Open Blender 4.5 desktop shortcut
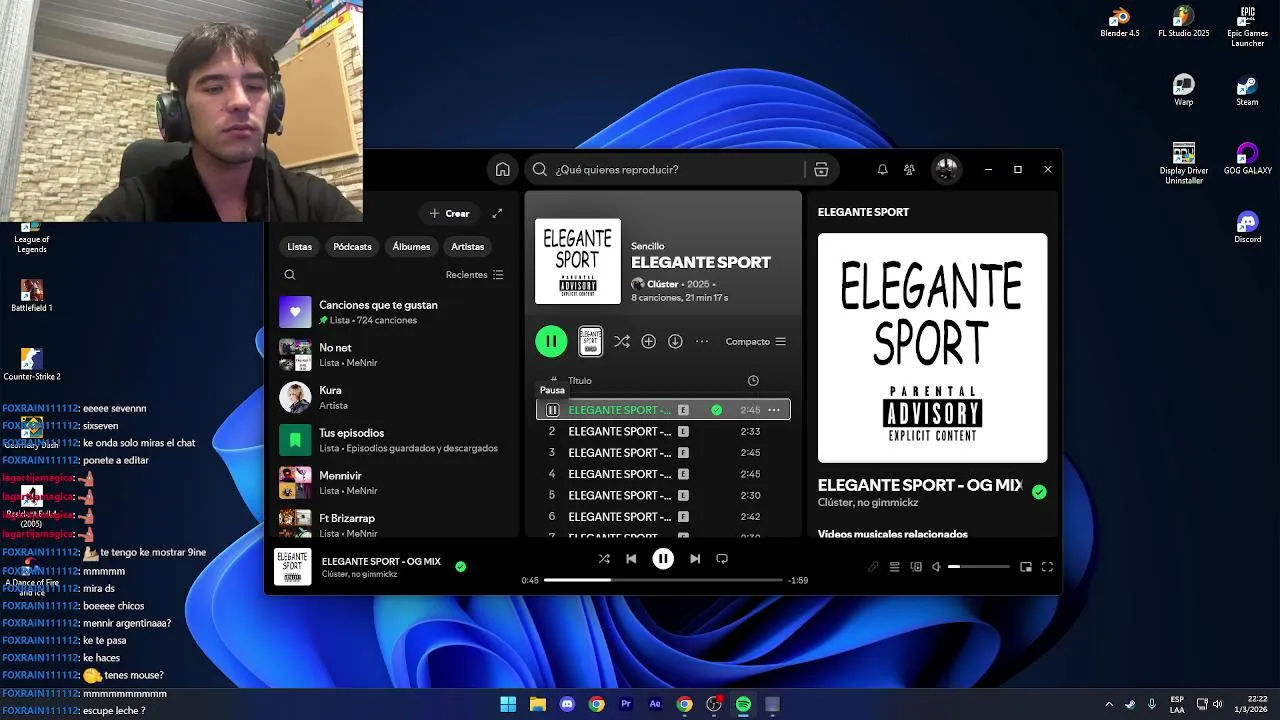1280x720 pixels. click(1120, 22)
